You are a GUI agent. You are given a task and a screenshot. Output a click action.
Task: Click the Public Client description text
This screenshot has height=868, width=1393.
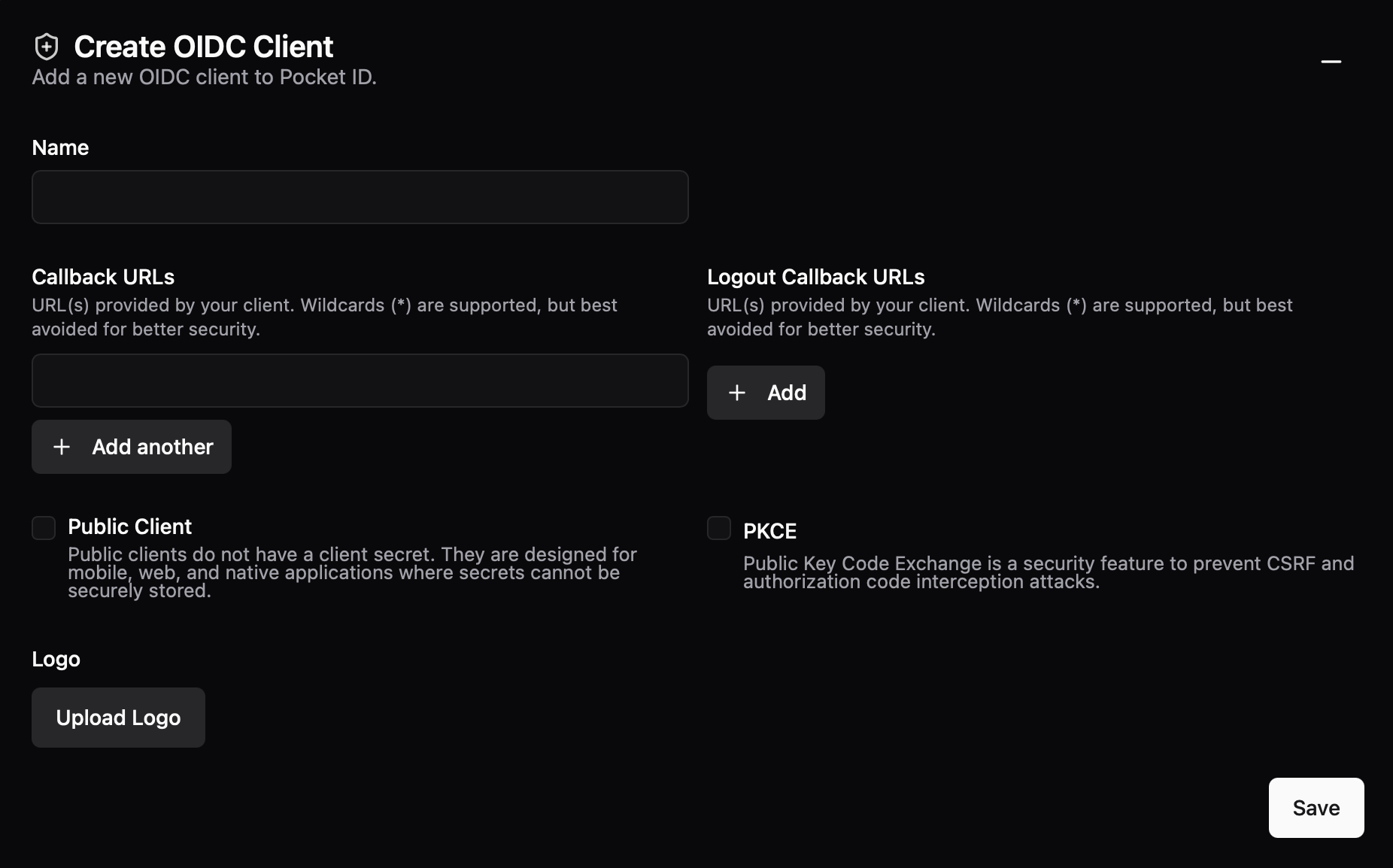tap(351, 572)
